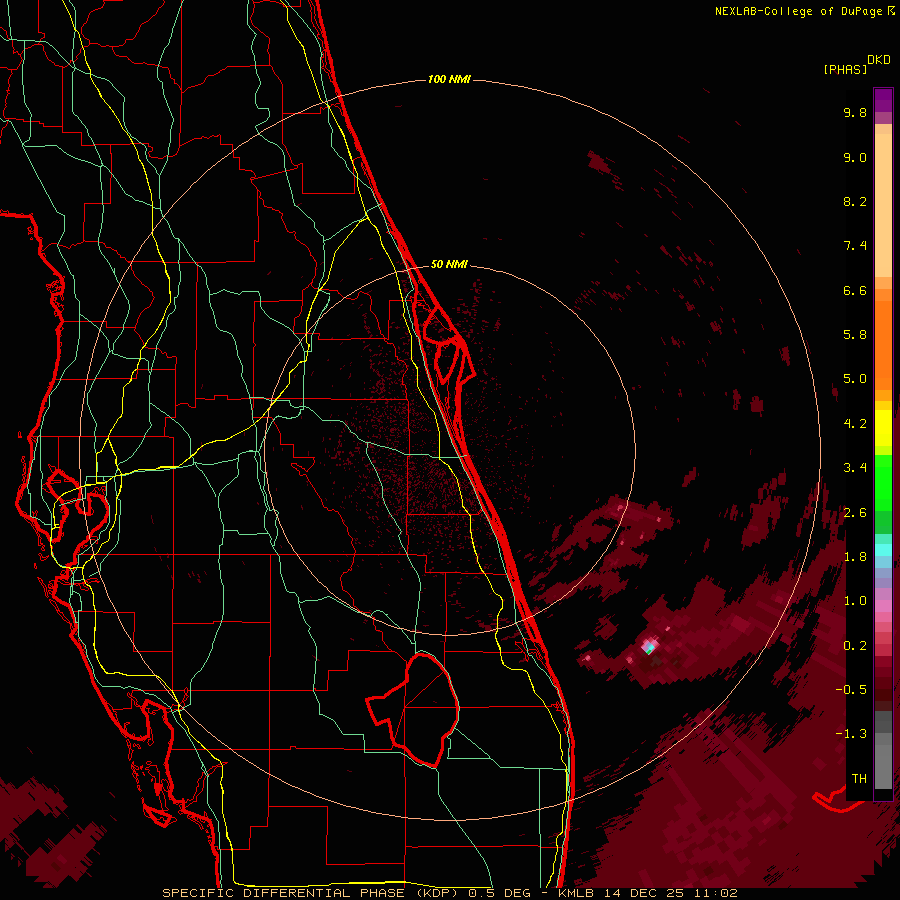Image resolution: width=900 pixels, height=900 pixels.
Task: Click the 5.8 legend value
Action: click(x=855, y=335)
